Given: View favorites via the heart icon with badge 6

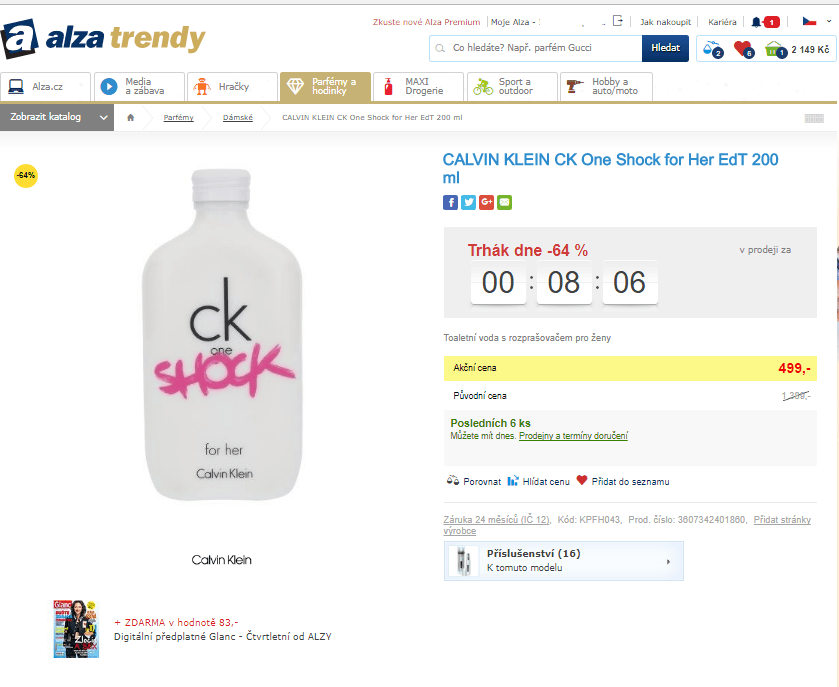Looking at the screenshot, I should (740, 48).
